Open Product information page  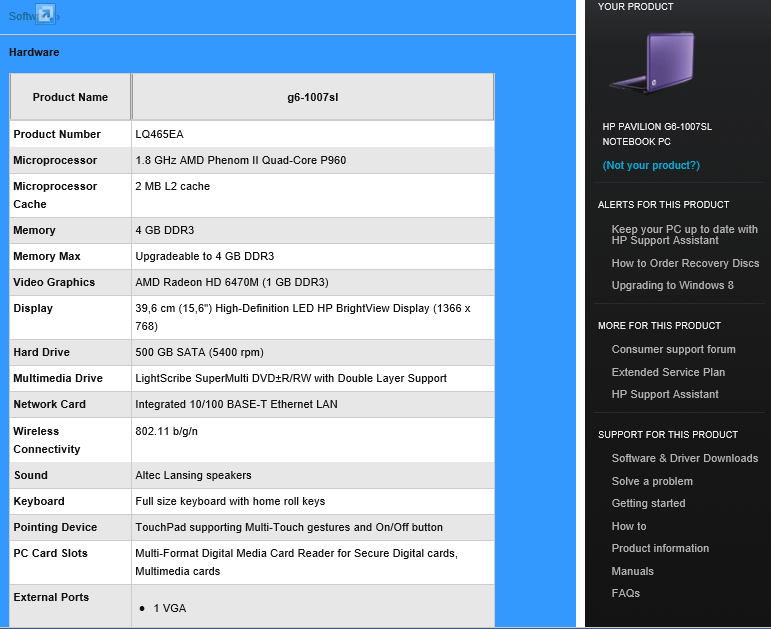[660, 548]
